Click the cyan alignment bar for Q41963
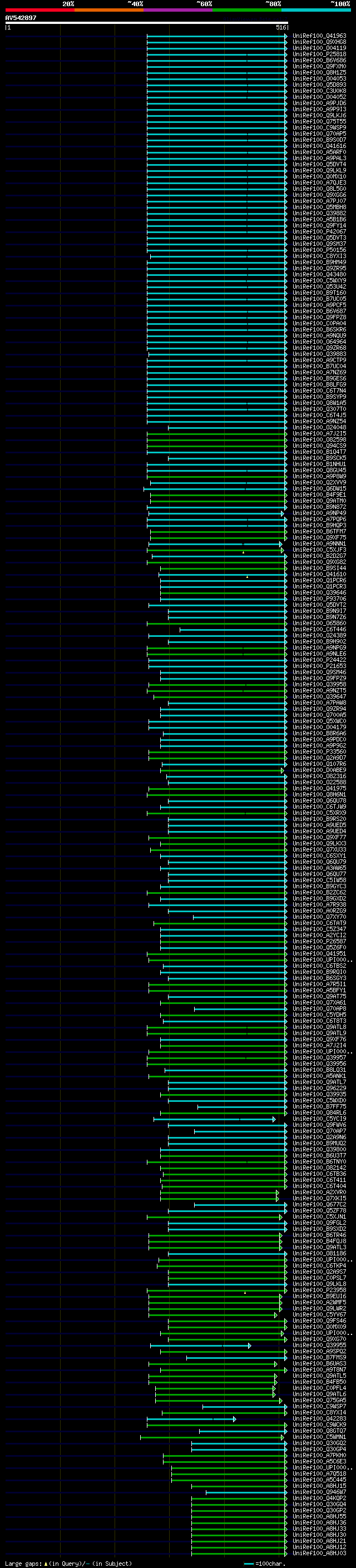Screen dimensions: 356x1568 click(x=216, y=36)
